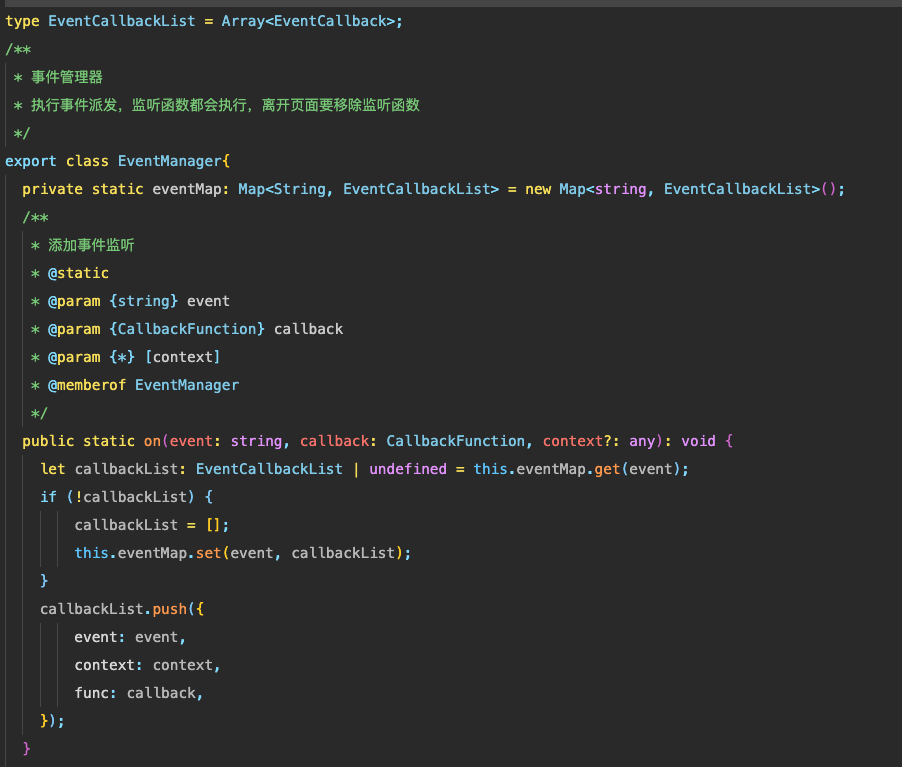Click the func property in the pushed object
This screenshot has width=902, height=767.
tap(91, 693)
